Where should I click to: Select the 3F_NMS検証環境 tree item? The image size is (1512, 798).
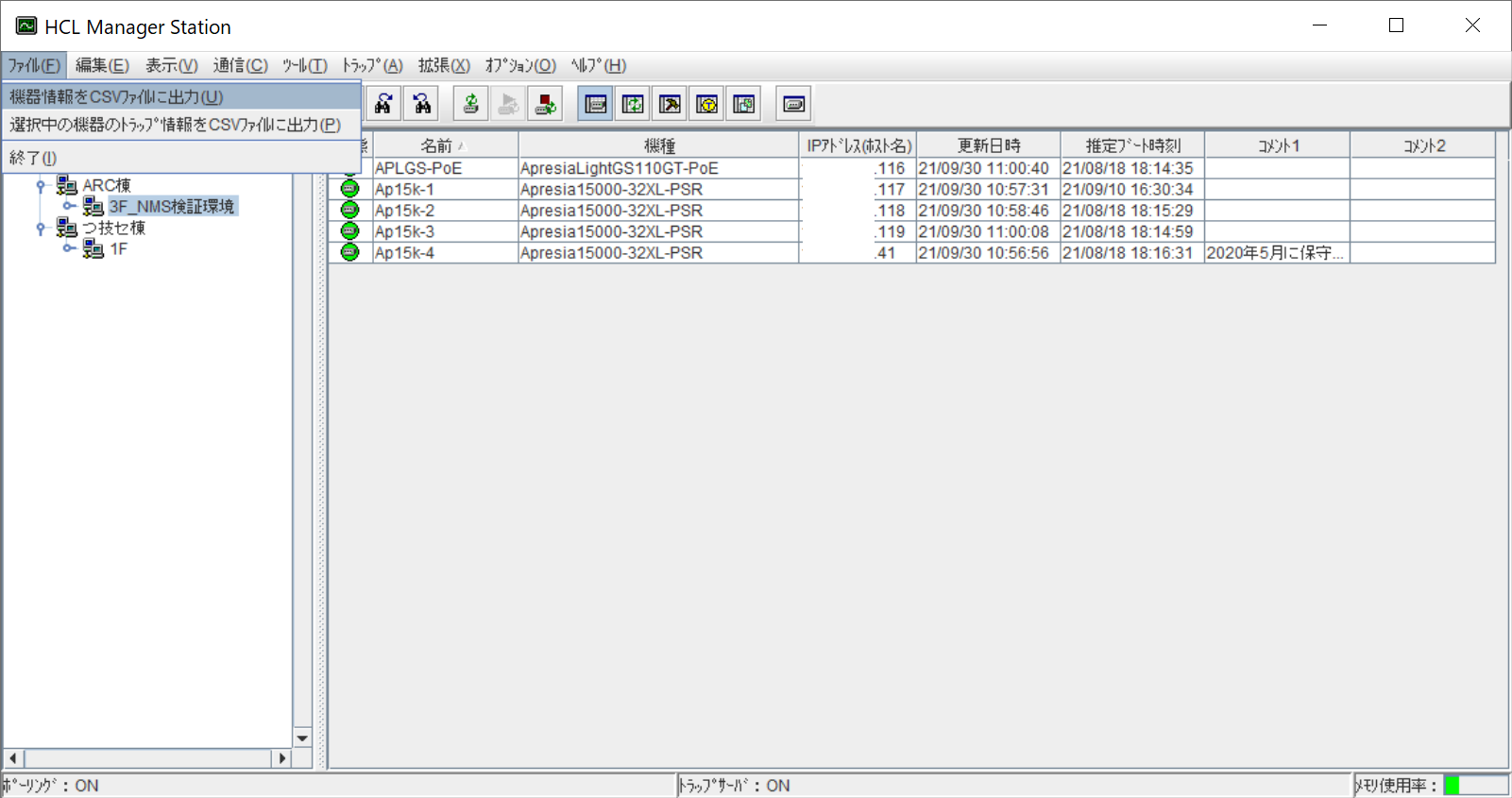(172, 206)
